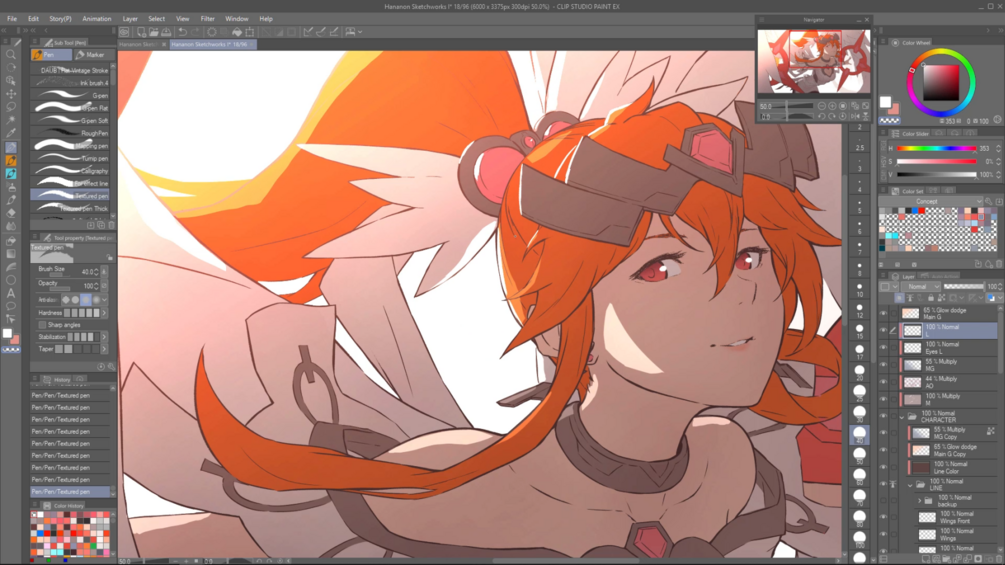Hide the CHARACTER folder layer

click(883, 416)
